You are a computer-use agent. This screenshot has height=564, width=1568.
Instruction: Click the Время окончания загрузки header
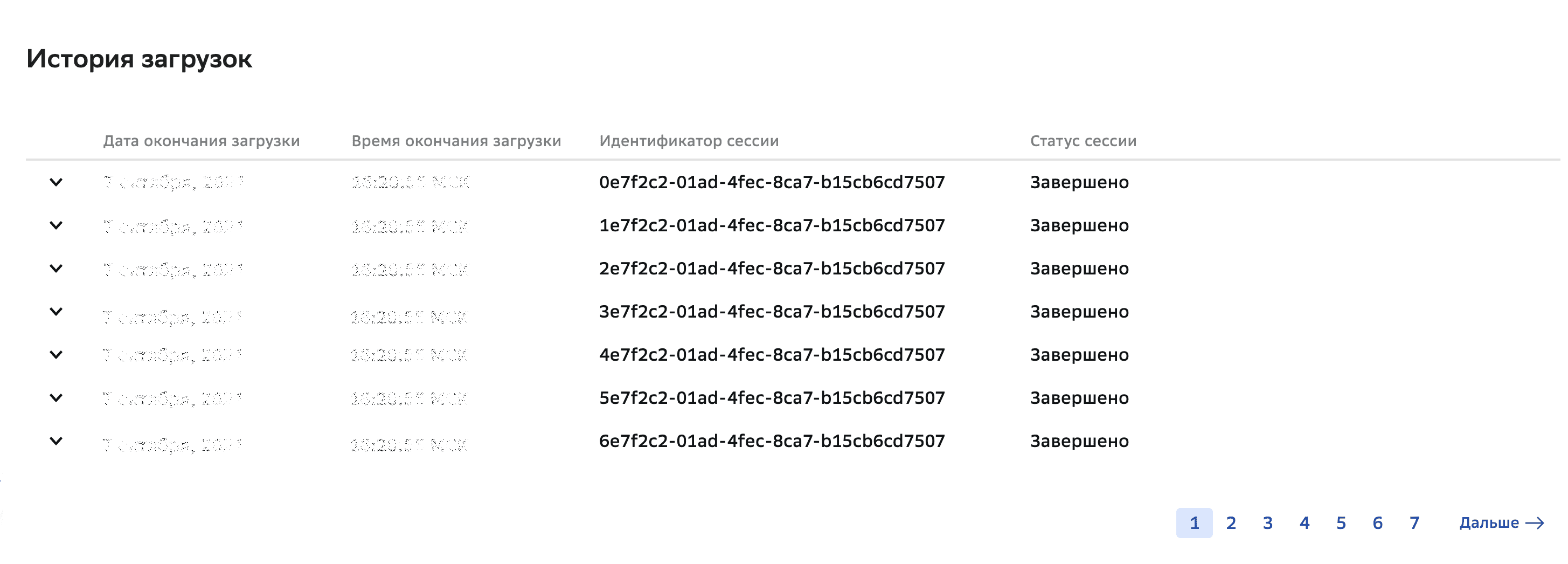[x=456, y=141]
